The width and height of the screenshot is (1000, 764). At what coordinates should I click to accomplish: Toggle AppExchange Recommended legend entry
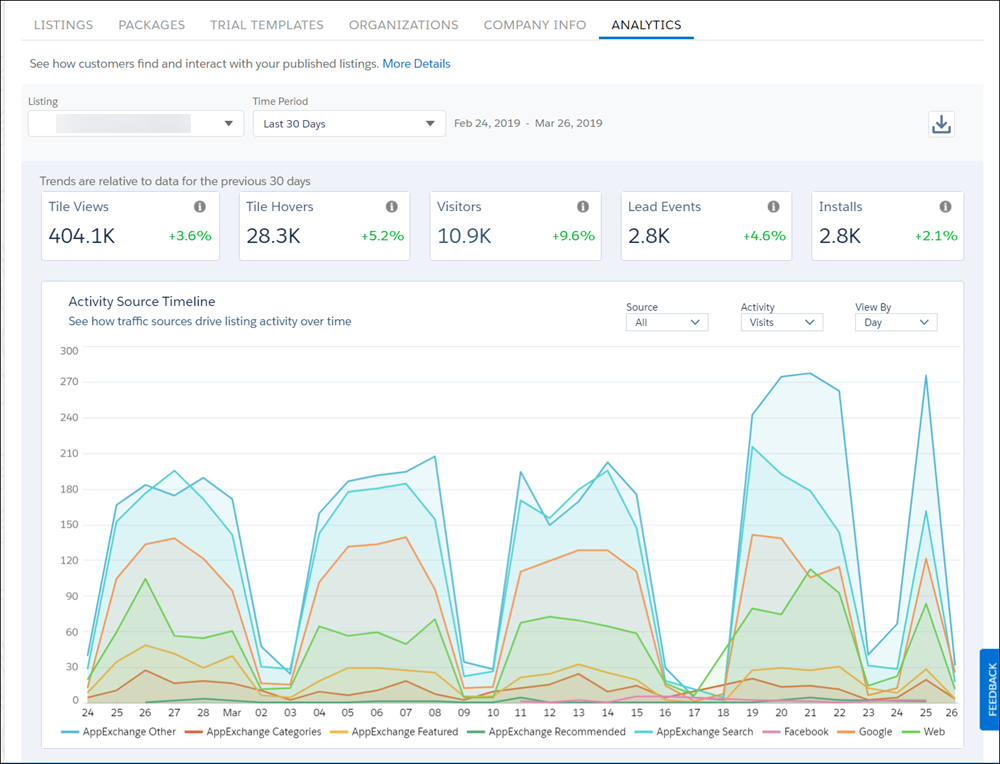(x=547, y=732)
